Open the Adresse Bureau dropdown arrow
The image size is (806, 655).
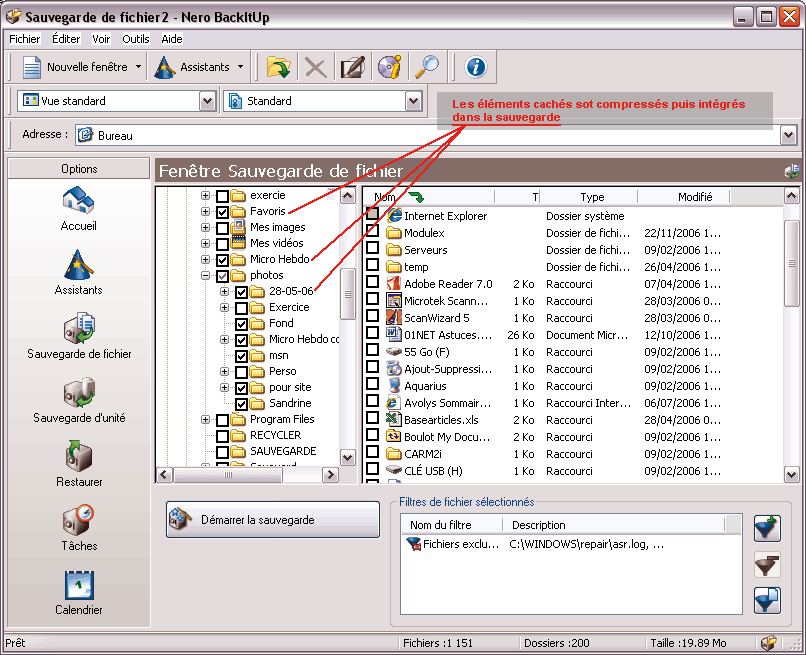(x=789, y=135)
